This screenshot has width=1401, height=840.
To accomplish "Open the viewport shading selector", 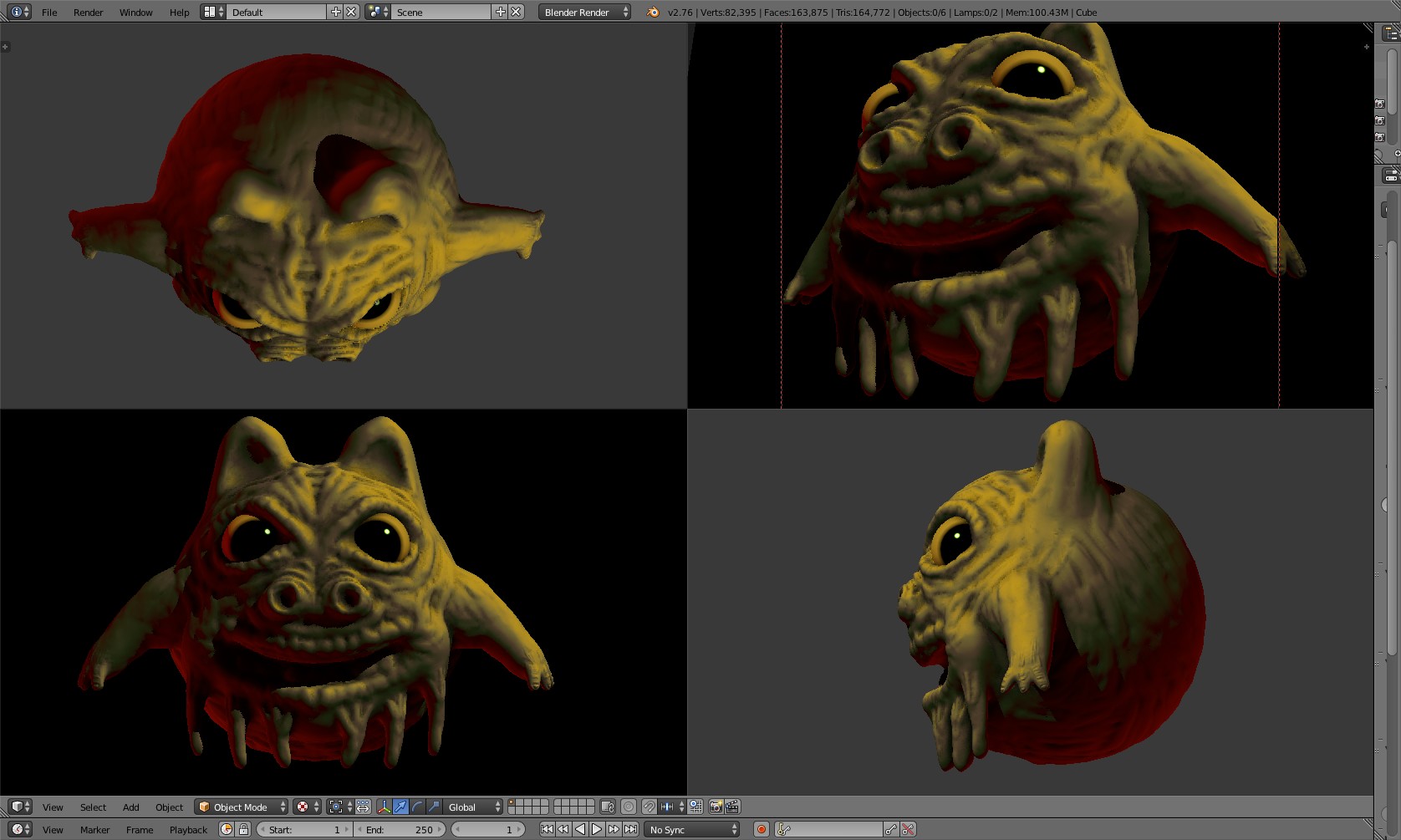I will (307, 807).
